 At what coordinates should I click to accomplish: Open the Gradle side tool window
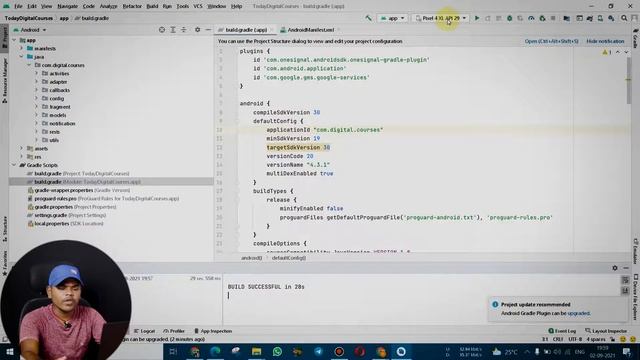click(x=636, y=38)
